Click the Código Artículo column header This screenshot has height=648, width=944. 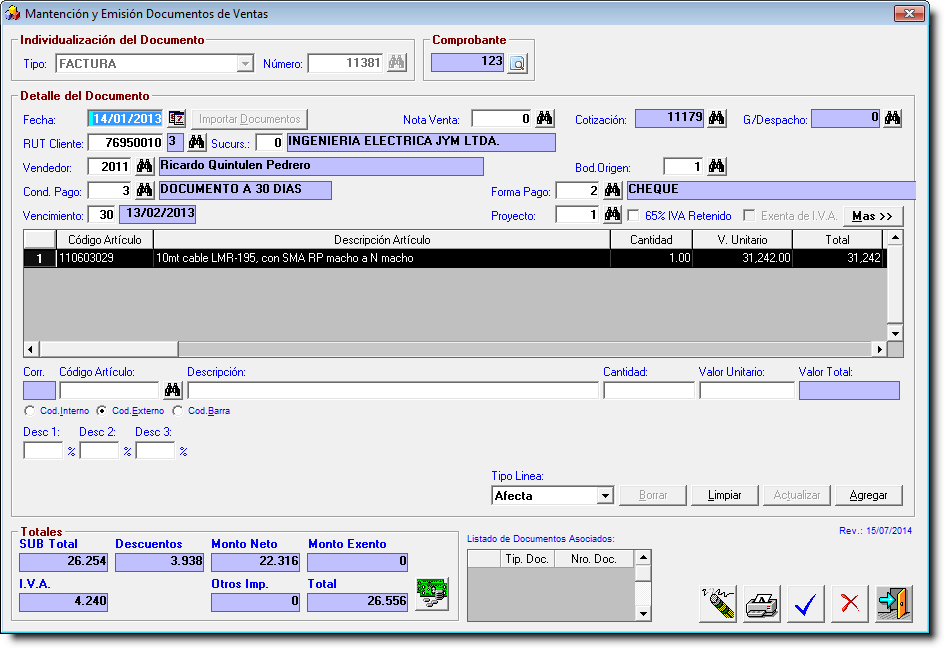(x=105, y=240)
